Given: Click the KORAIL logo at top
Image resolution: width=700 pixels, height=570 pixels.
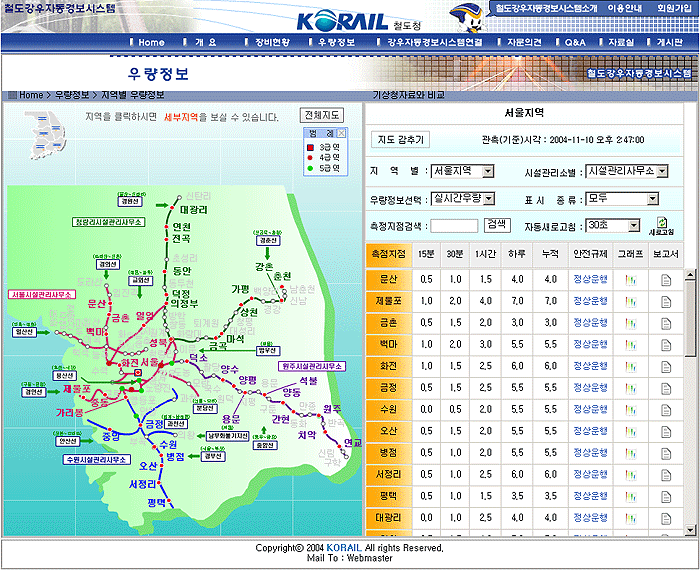Looking at the screenshot, I should click(x=337, y=19).
